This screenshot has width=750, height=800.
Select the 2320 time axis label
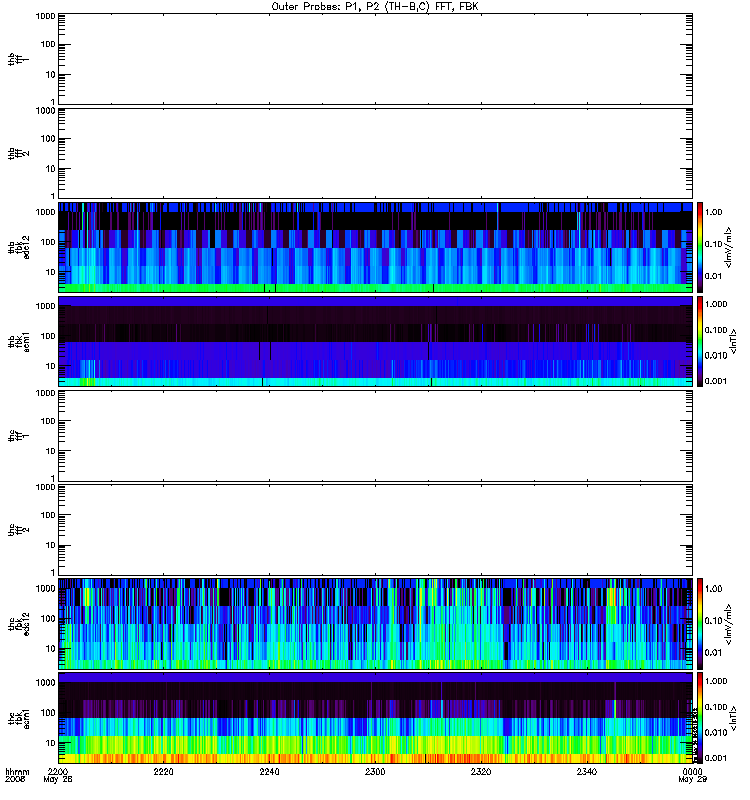pos(481,772)
